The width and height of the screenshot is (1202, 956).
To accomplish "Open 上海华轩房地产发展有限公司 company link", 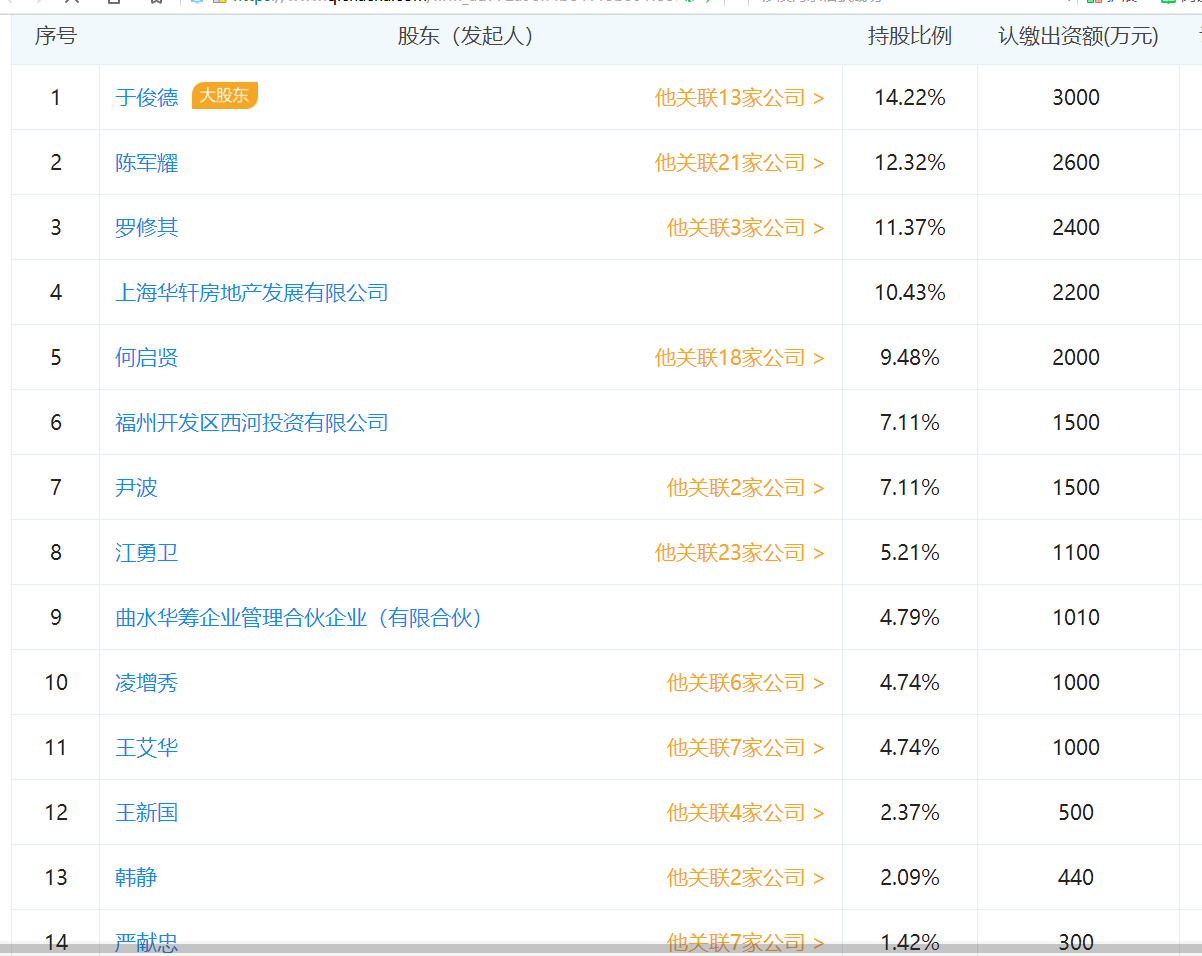I will tap(252, 292).
